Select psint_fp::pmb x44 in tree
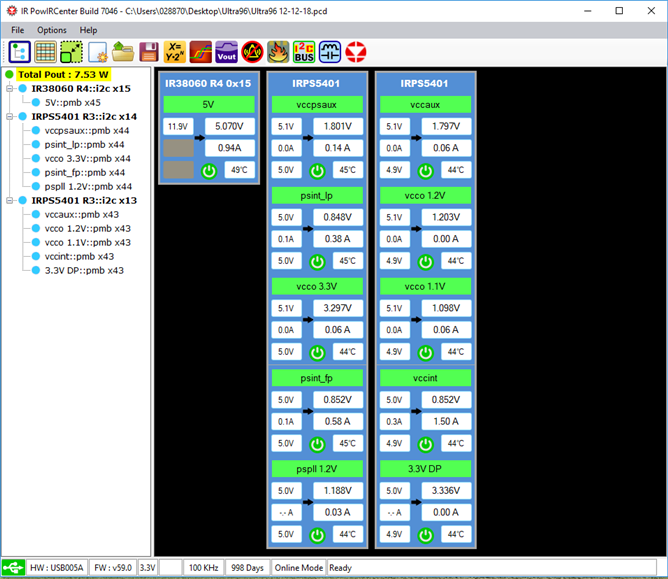 coord(84,173)
